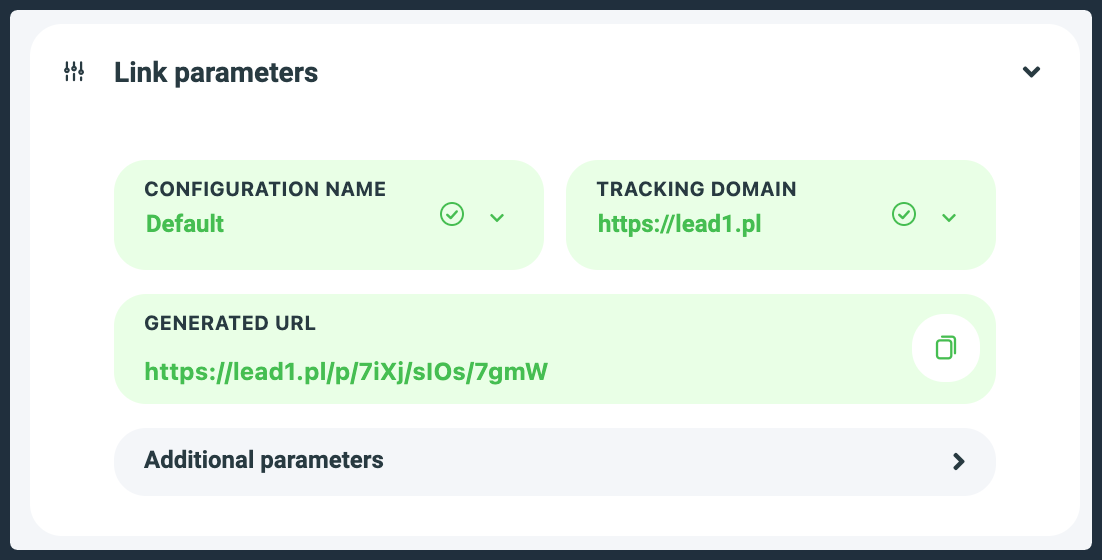Click the checkmark icon in Tracking Domain
Image resolution: width=1102 pixels, height=560 pixels.
pyautogui.click(x=904, y=215)
